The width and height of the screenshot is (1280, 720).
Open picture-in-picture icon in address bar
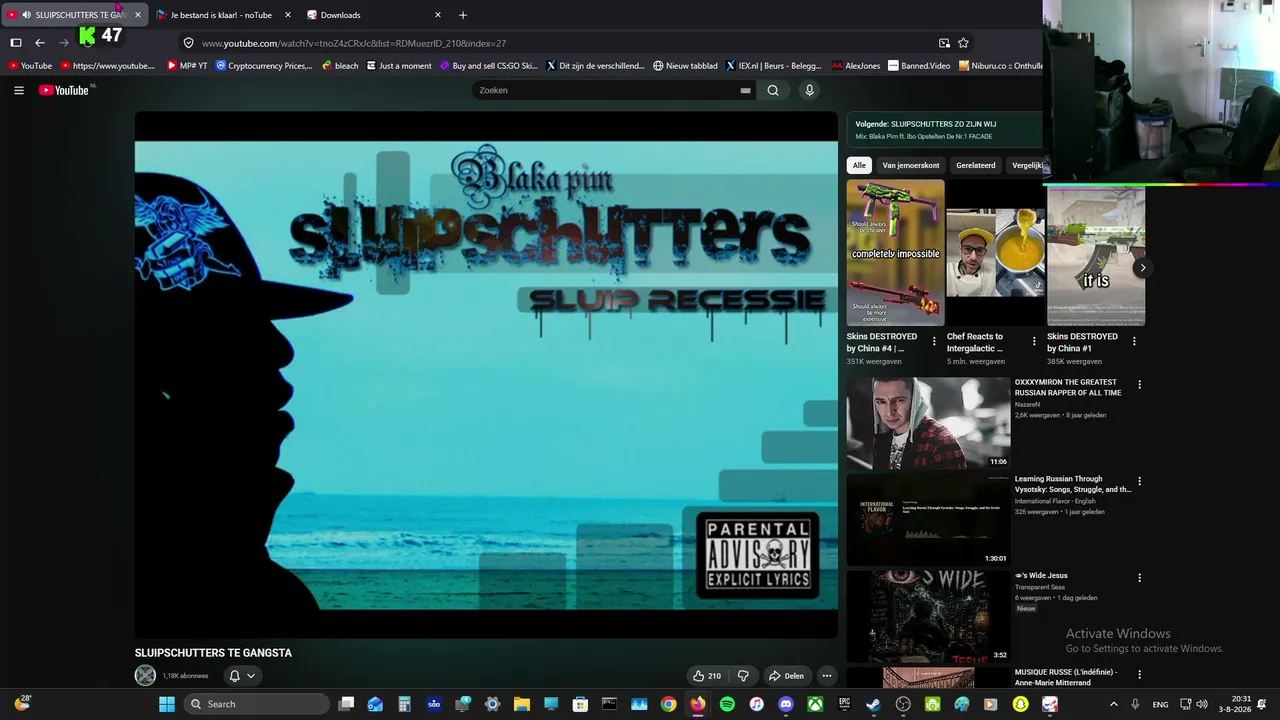click(944, 43)
